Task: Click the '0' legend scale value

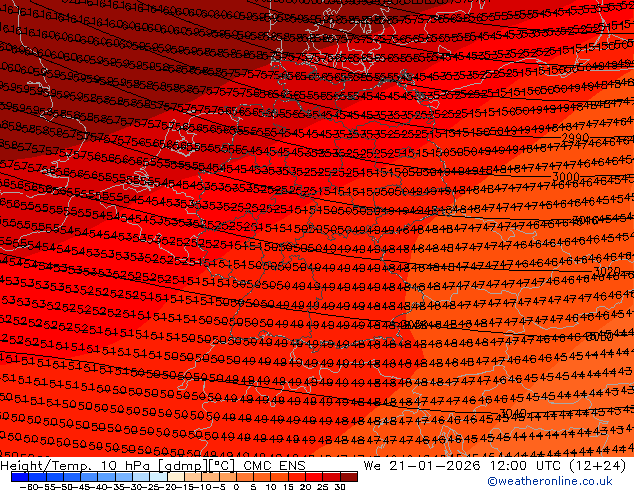Action: [236, 487]
